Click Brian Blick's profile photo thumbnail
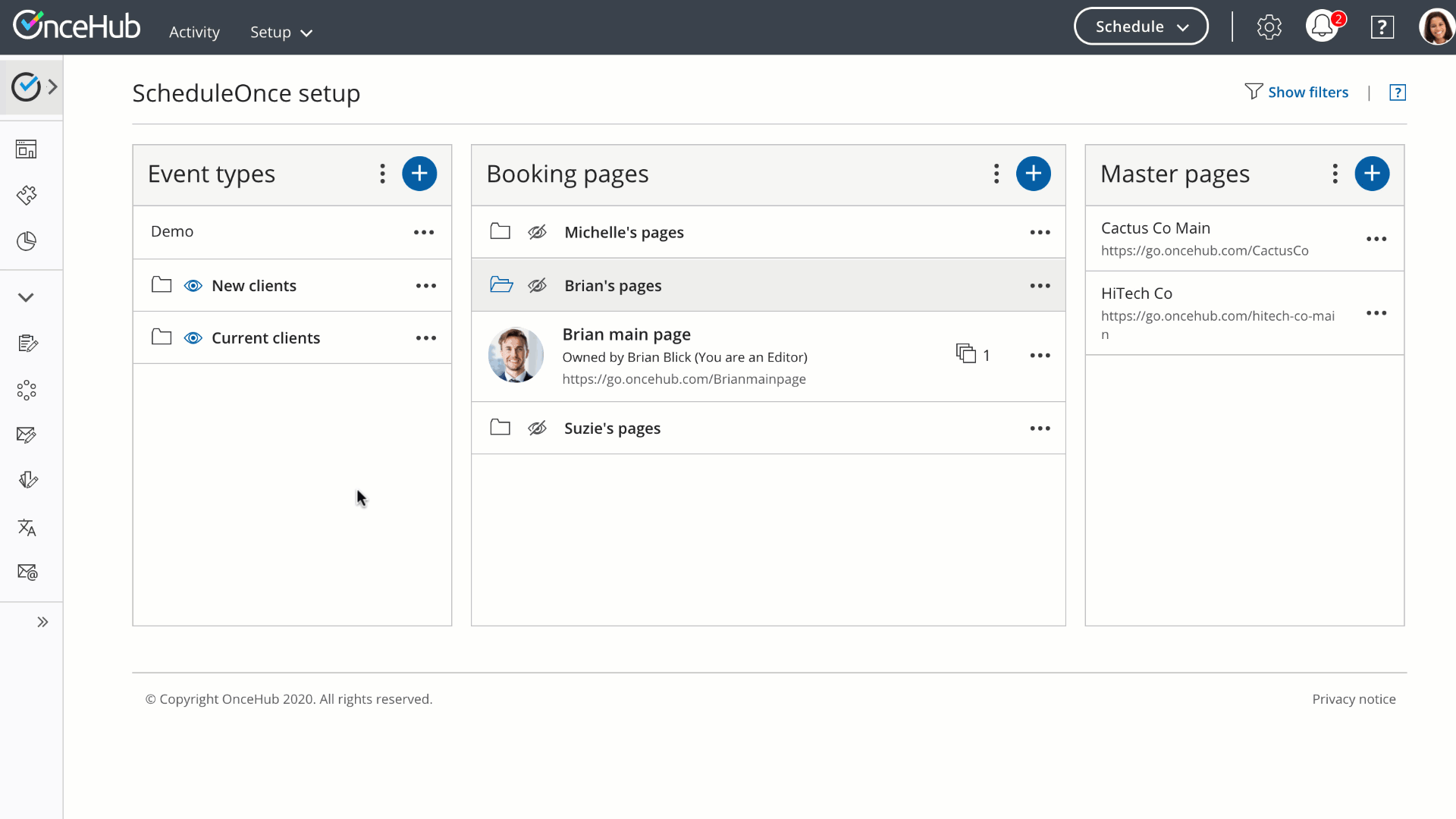Screen dimensions: 1456x819 516,355
